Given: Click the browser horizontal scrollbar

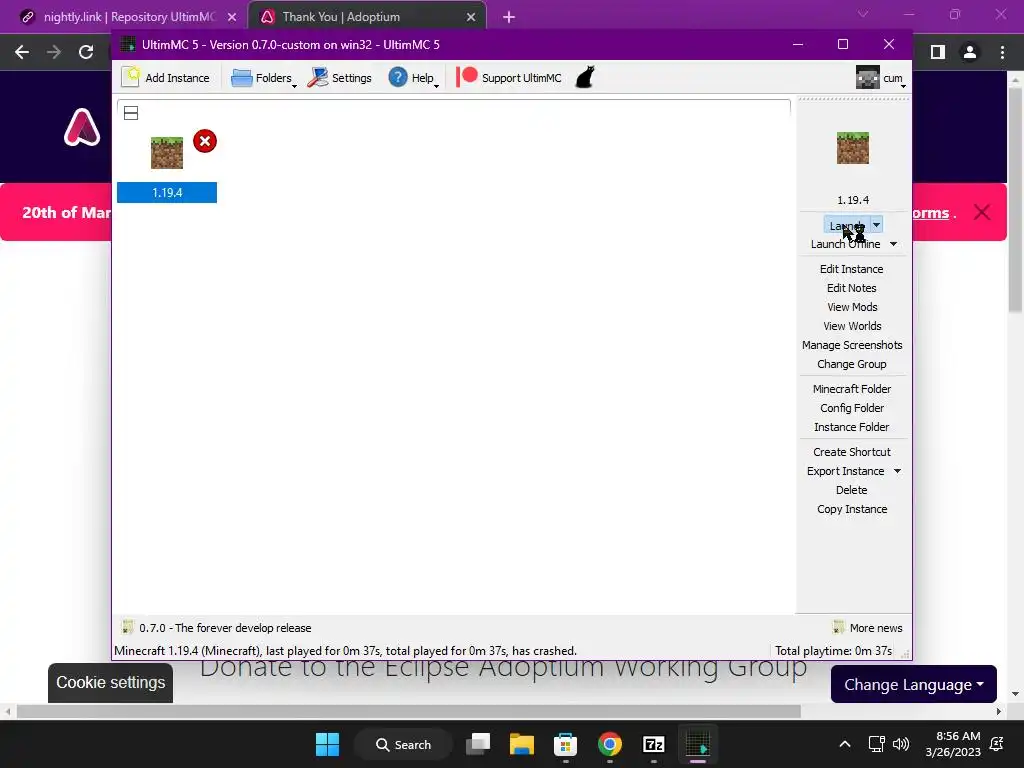Looking at the screenshot, I should (408, 711).
